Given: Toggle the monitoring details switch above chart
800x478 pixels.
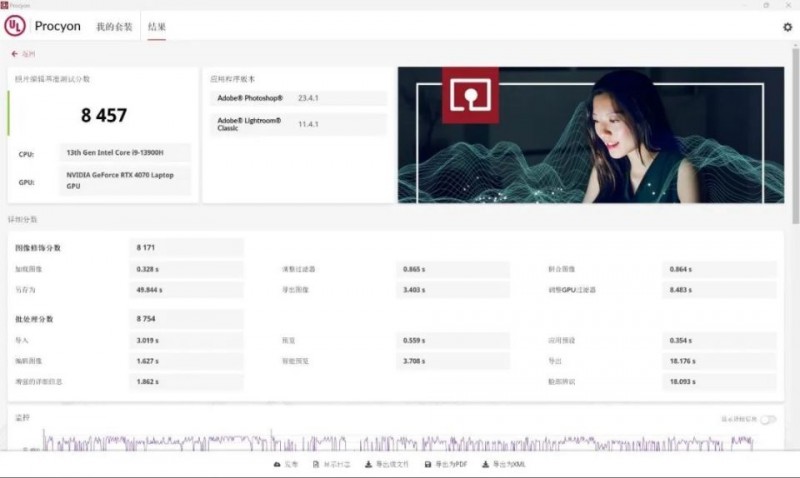Looking at the screenshot, I should click(x=768, y=420).
